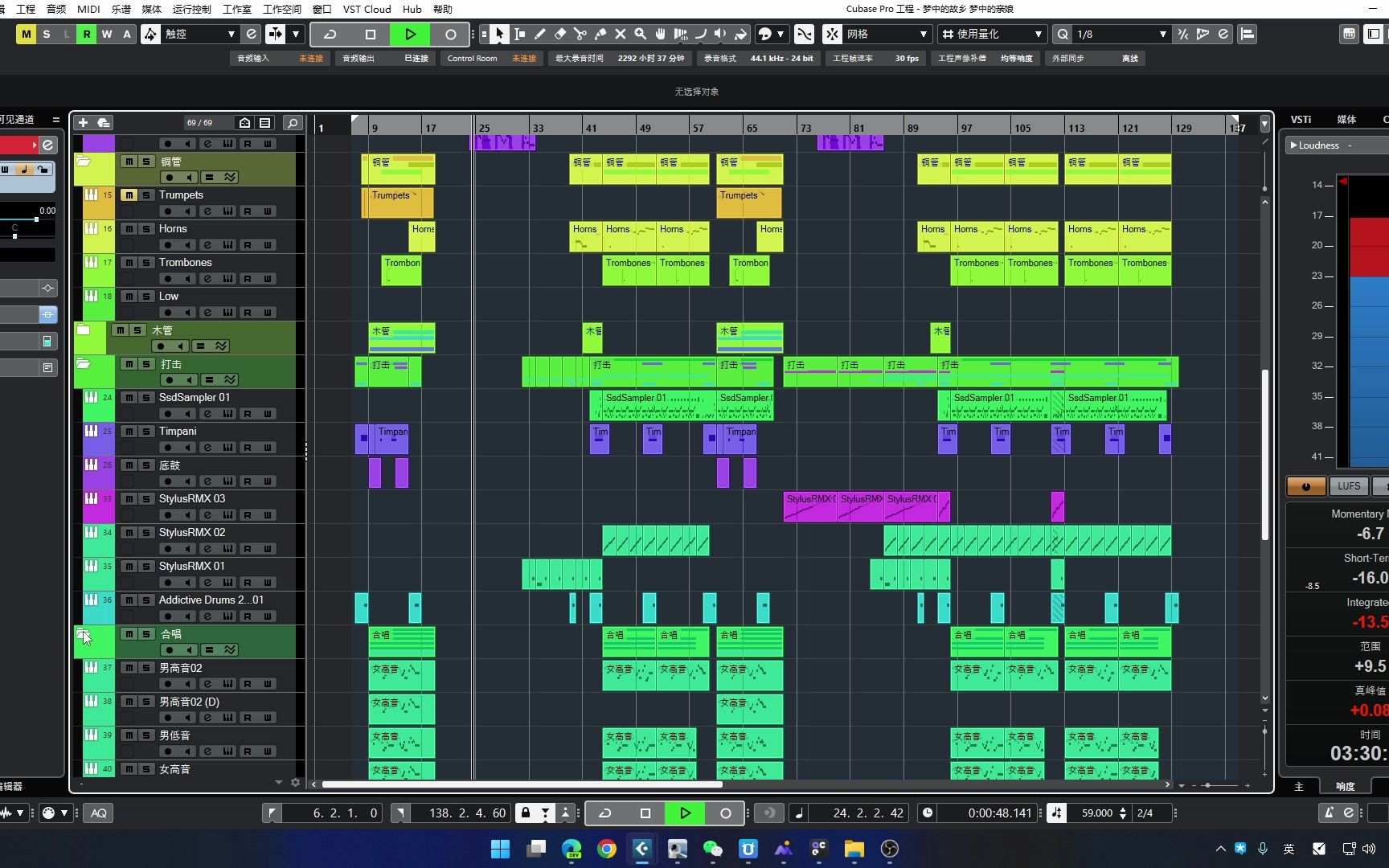Click the toolbar Stop button

[370, 34]
